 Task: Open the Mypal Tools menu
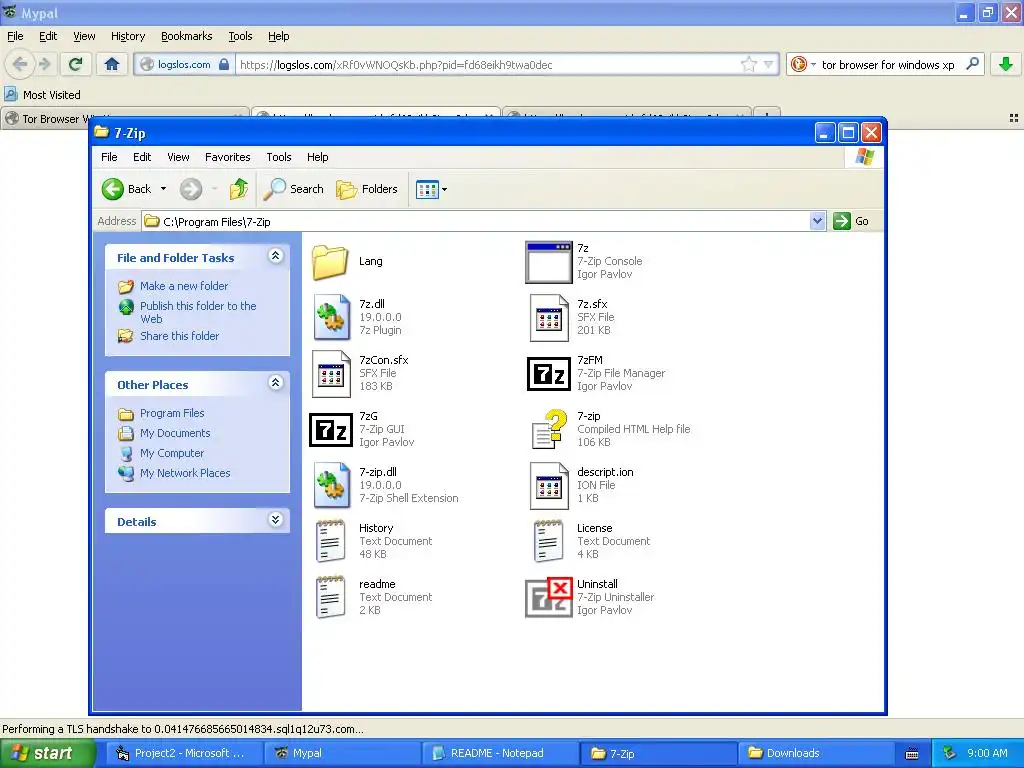pyautogui.click(x=240, y=36)
